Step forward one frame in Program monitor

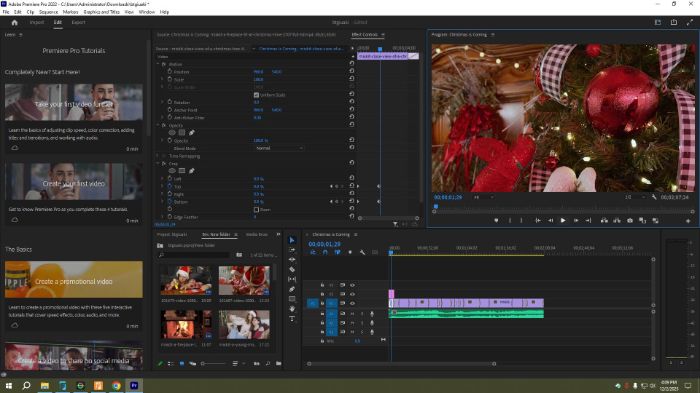click(576, 220)
